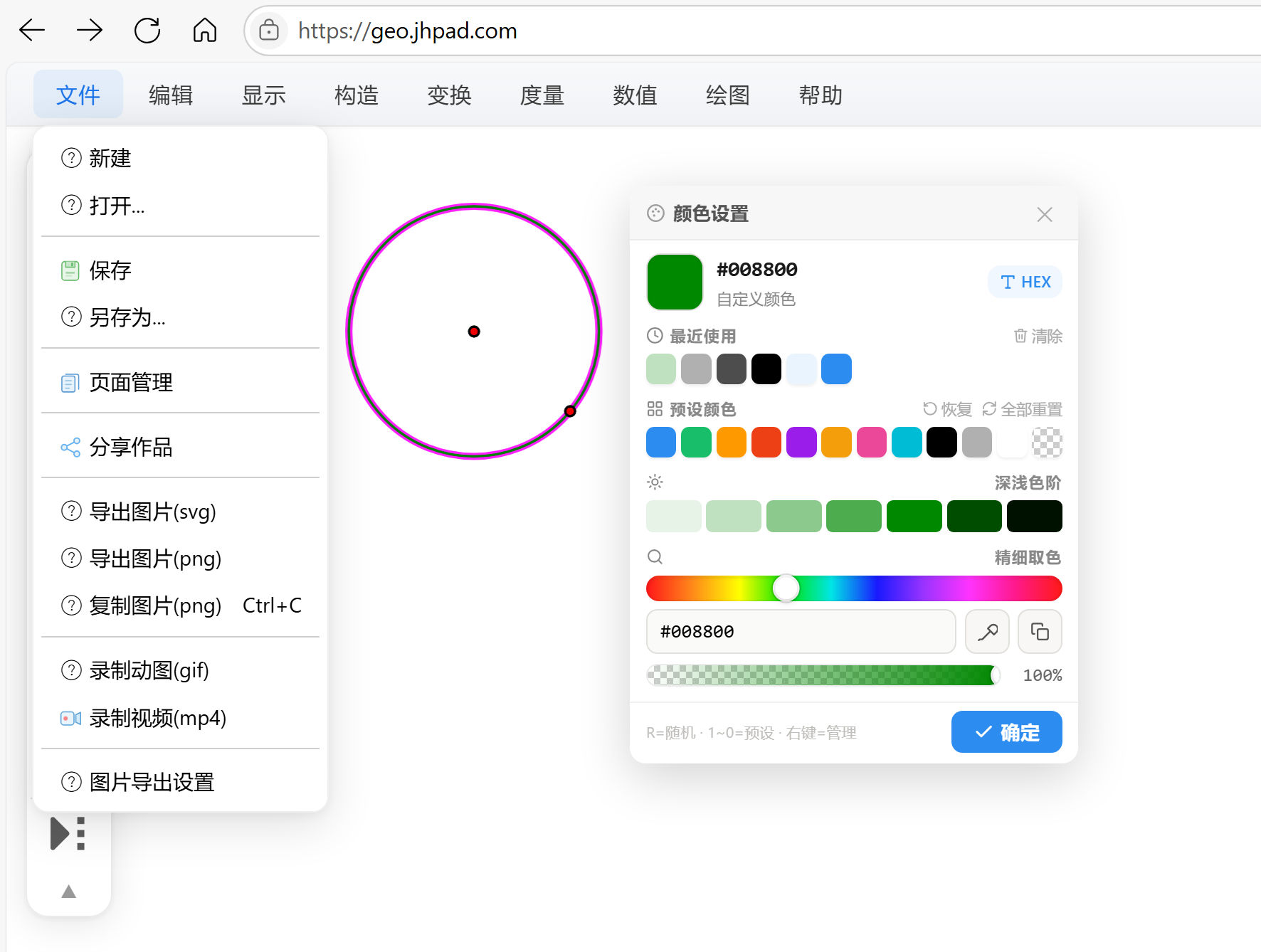Select 保存 in the file menu
This screenshot has width=1261, height=952.
click(181, 270)
